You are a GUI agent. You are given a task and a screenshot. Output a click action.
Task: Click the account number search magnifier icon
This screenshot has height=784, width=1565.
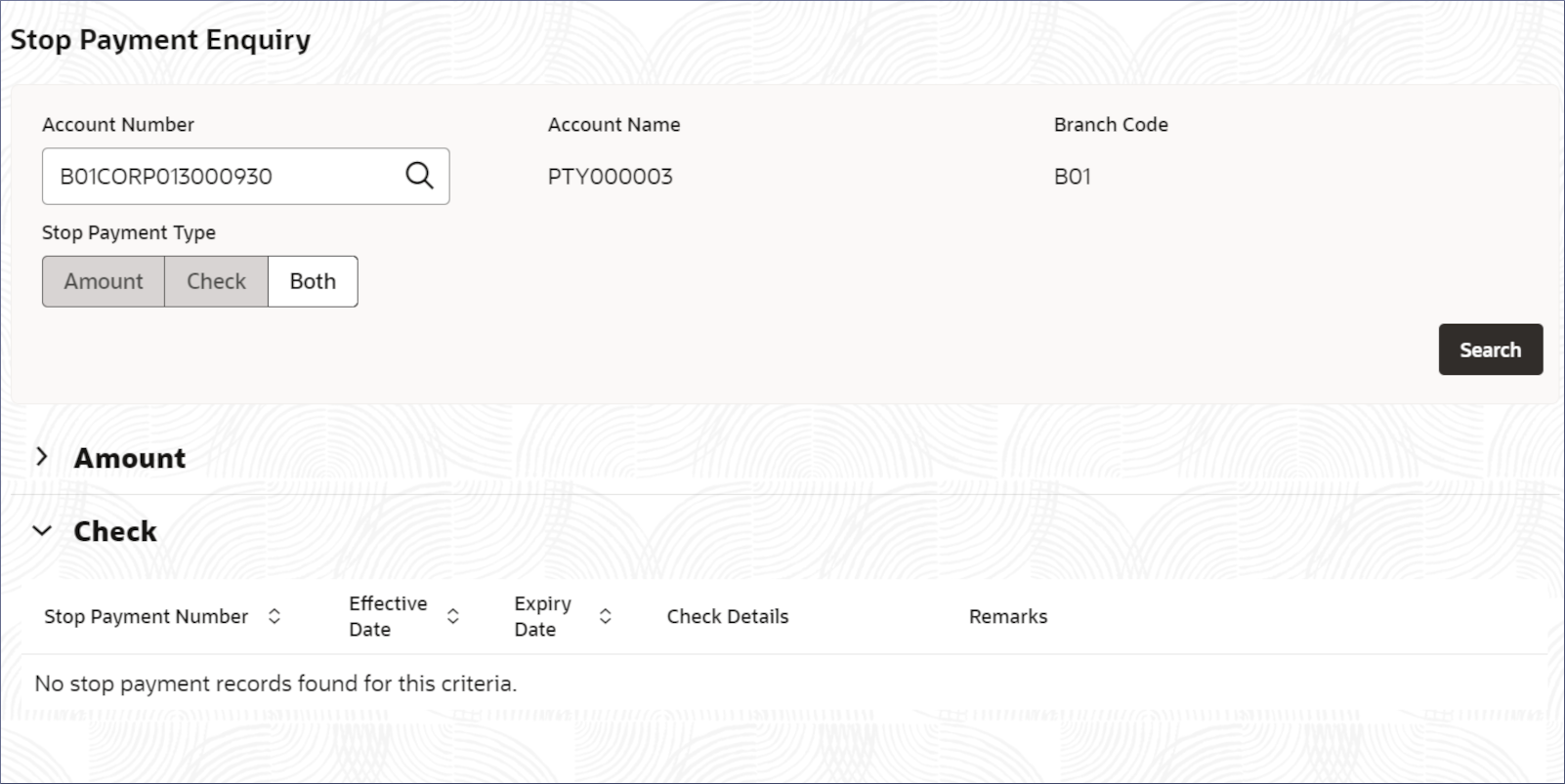(419, 176)
